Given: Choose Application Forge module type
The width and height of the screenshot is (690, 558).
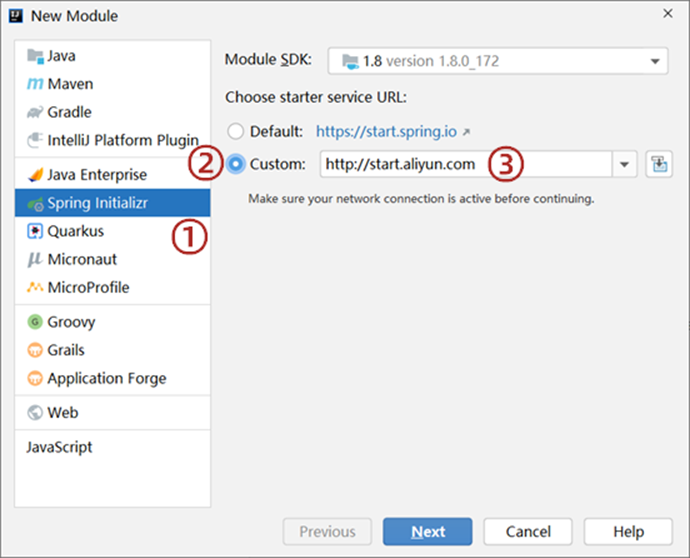Looking at the screenshot, I should click(113, 378).
